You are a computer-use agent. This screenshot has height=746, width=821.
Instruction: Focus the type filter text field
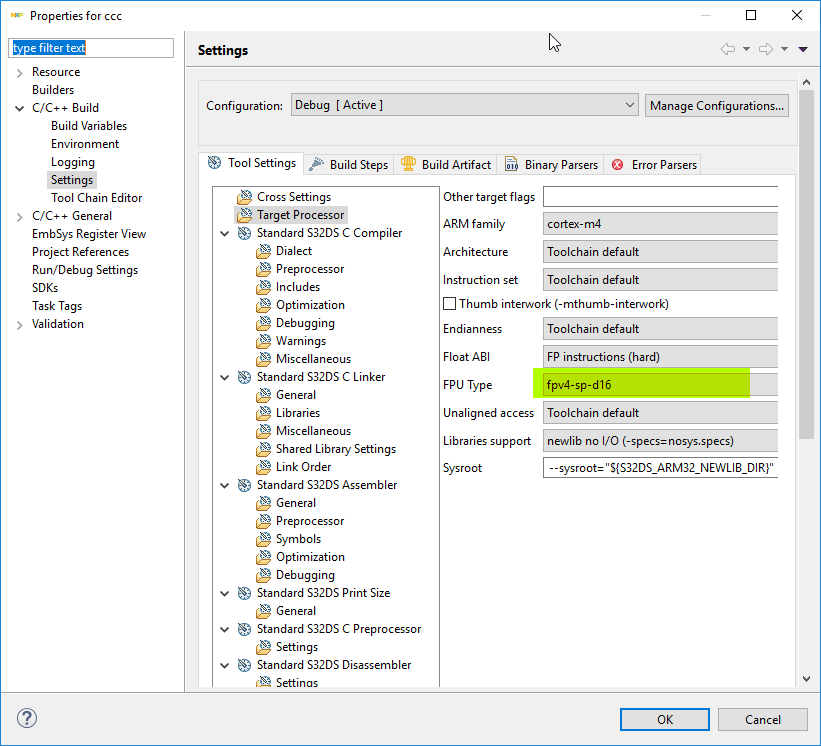tap(91, 48)
